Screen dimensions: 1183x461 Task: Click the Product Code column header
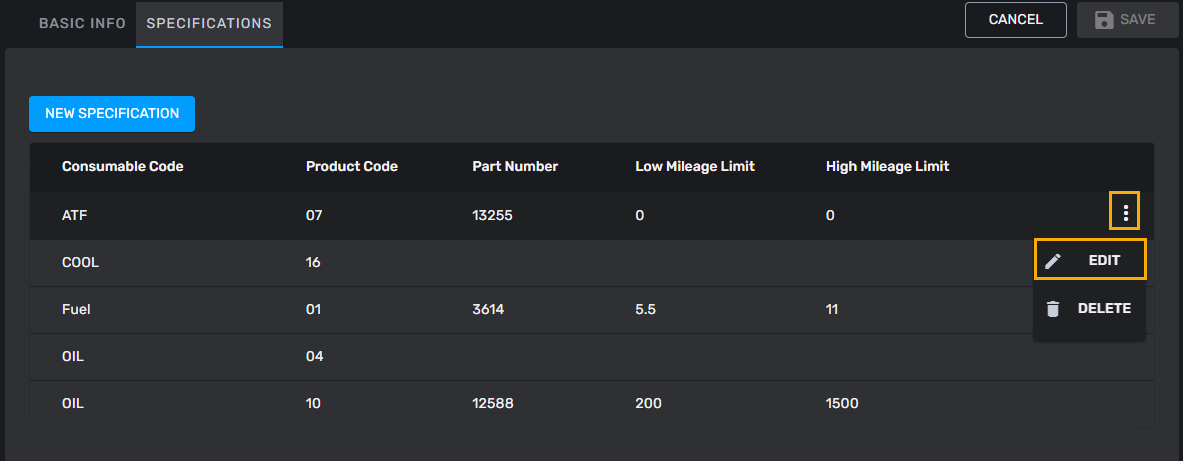click(352, 167)
